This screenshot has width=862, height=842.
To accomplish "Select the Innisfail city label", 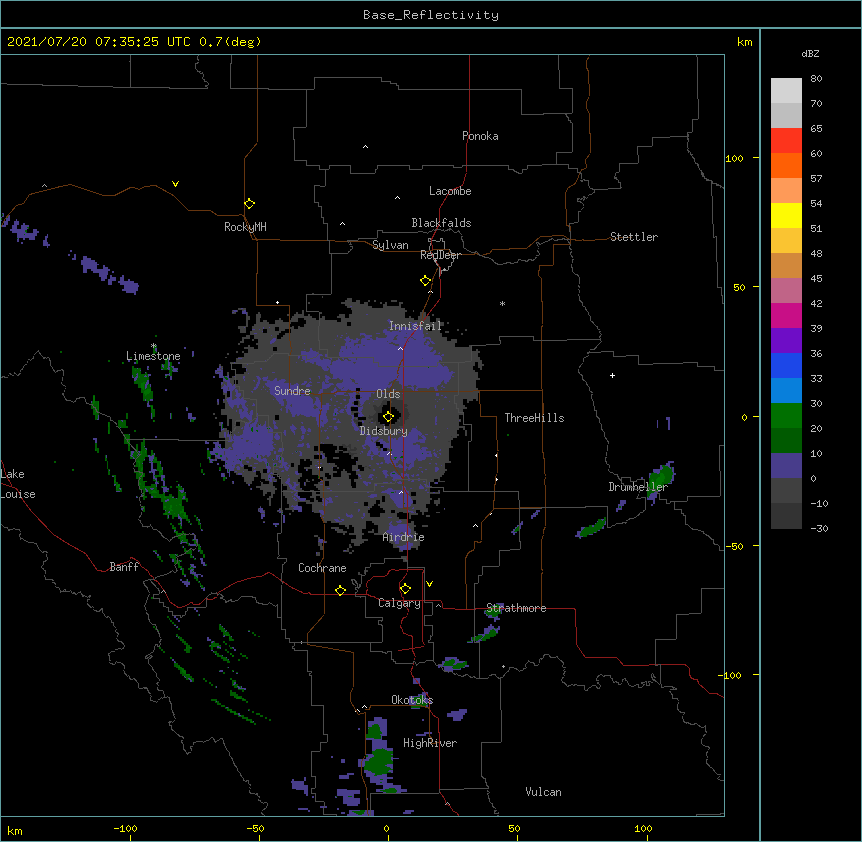I will click(x=415, y=326).
